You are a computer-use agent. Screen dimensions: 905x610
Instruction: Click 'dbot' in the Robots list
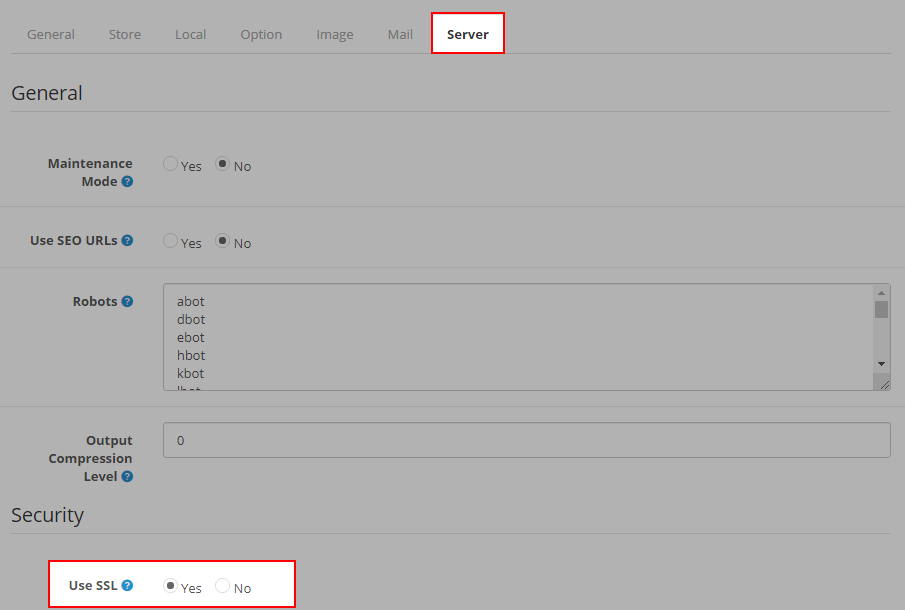click(x=191, y=319)
